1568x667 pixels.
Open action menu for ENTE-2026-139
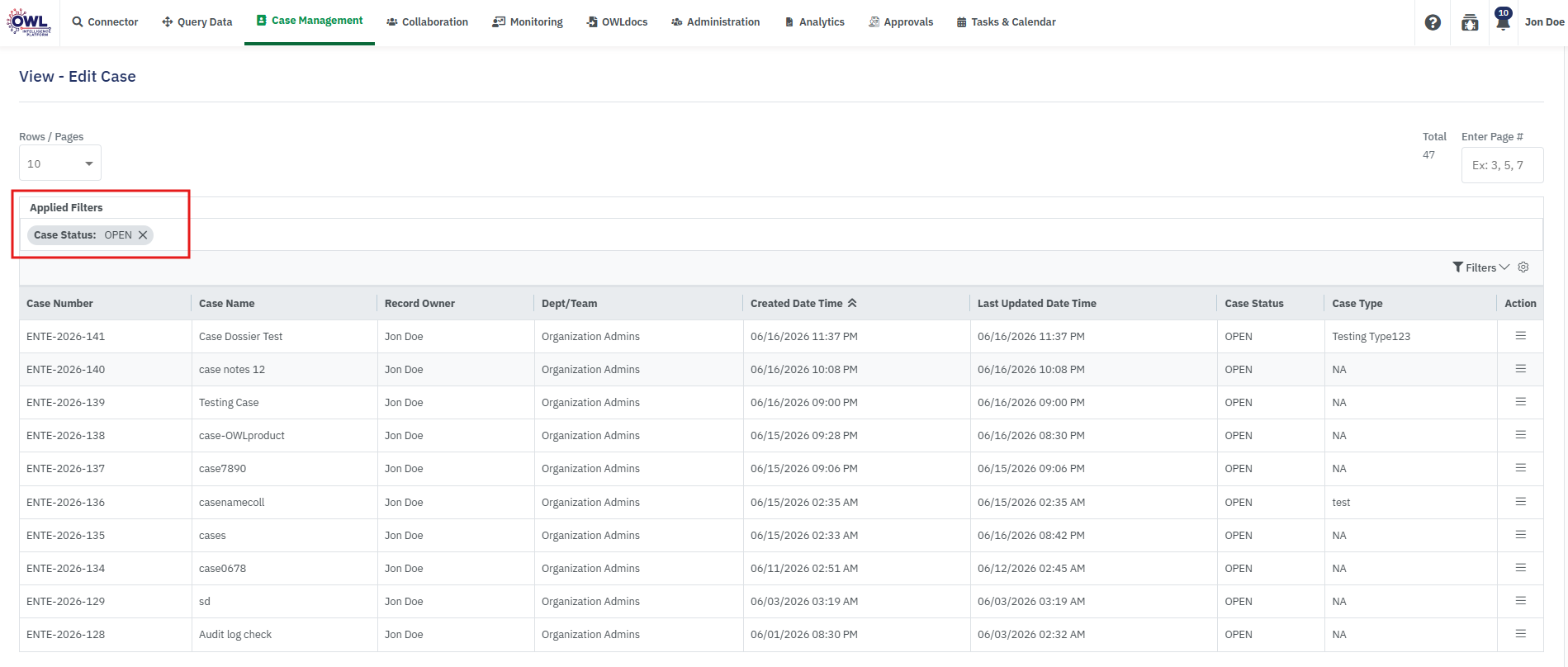(1520, 402)
